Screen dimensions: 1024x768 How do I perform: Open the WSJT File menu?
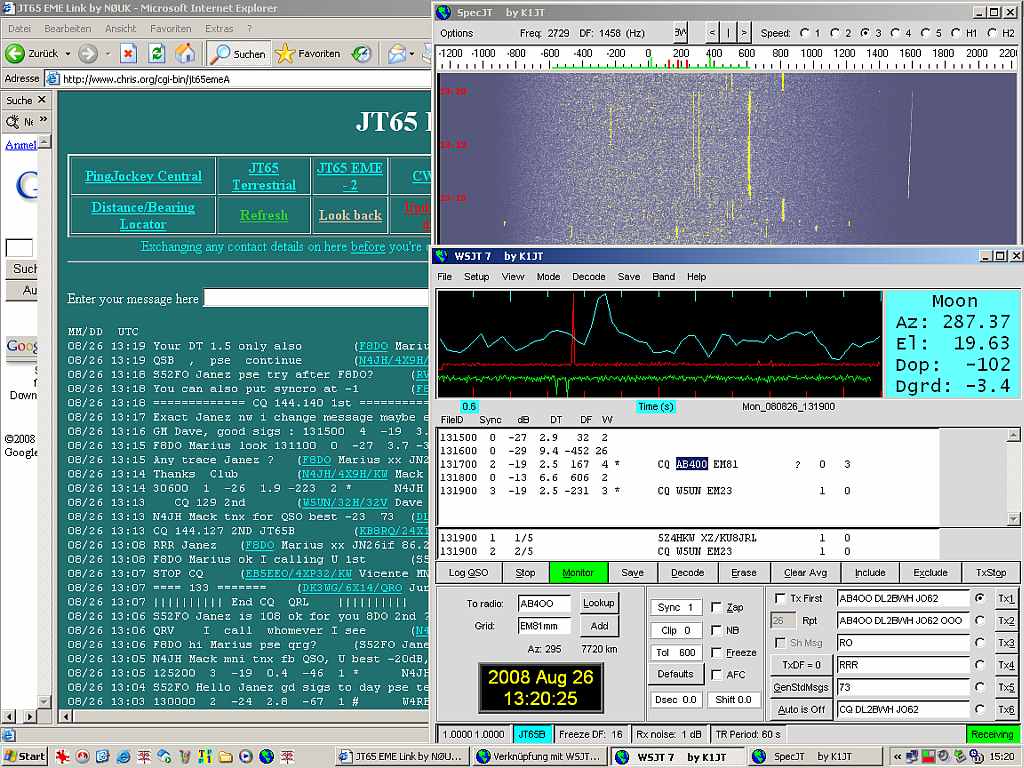click(x=444, y=276)
